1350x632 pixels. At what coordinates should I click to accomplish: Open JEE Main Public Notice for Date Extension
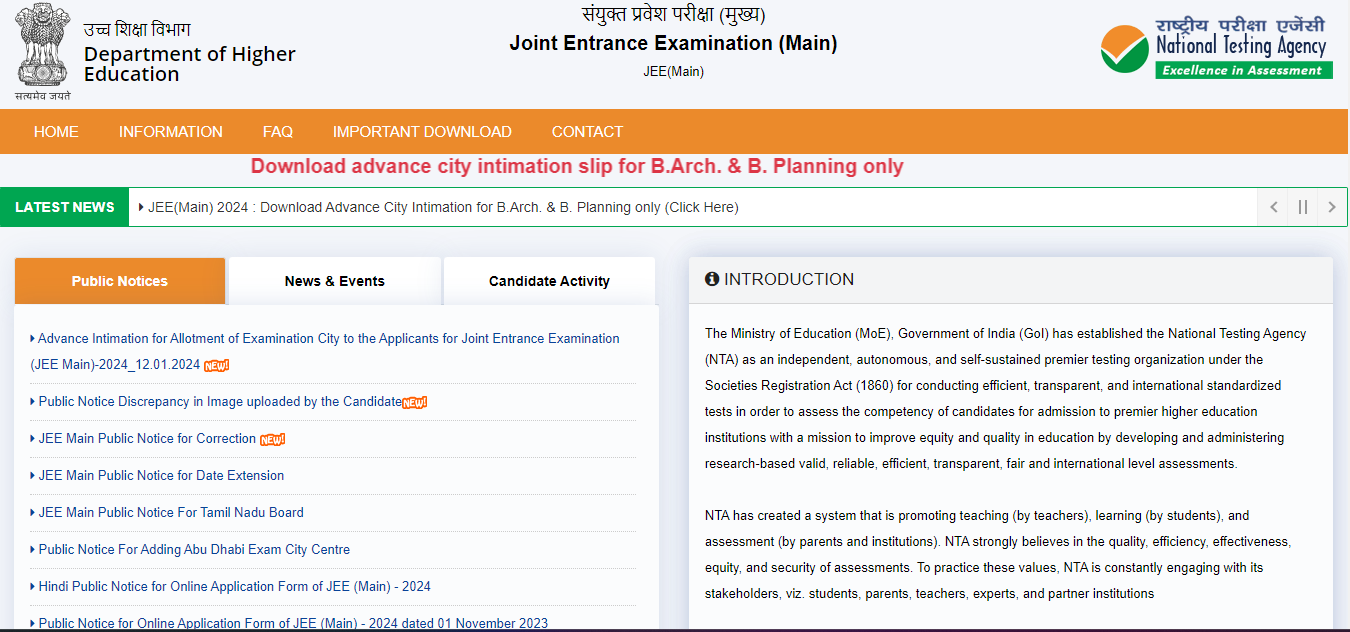point(161,476)
